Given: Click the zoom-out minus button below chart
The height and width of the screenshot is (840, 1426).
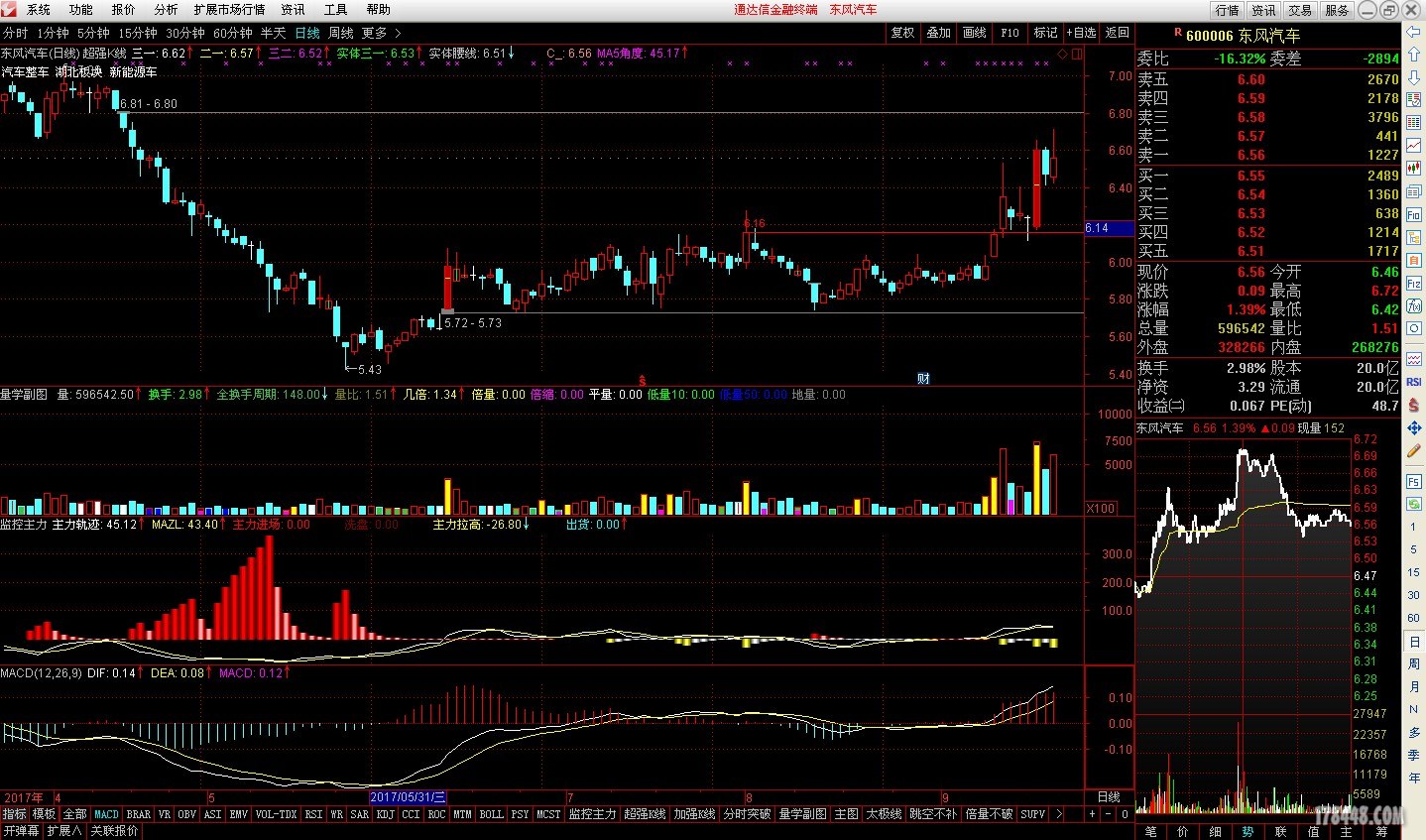Looking at the screenshot, I should [x=1109, y=814].
